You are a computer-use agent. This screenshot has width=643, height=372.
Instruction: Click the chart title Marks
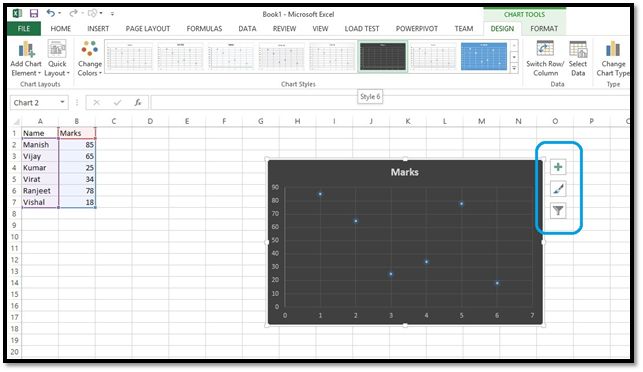coord(404,172)
